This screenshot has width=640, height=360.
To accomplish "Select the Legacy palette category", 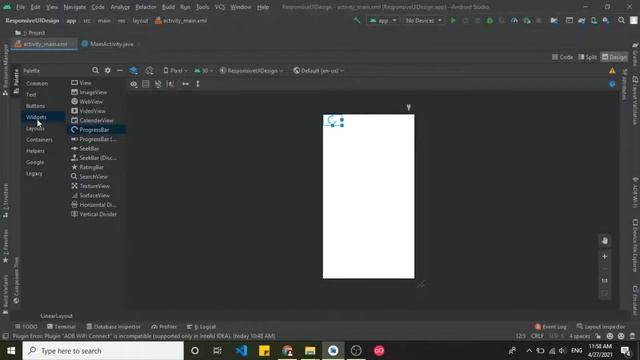I will tap(34, 173).
